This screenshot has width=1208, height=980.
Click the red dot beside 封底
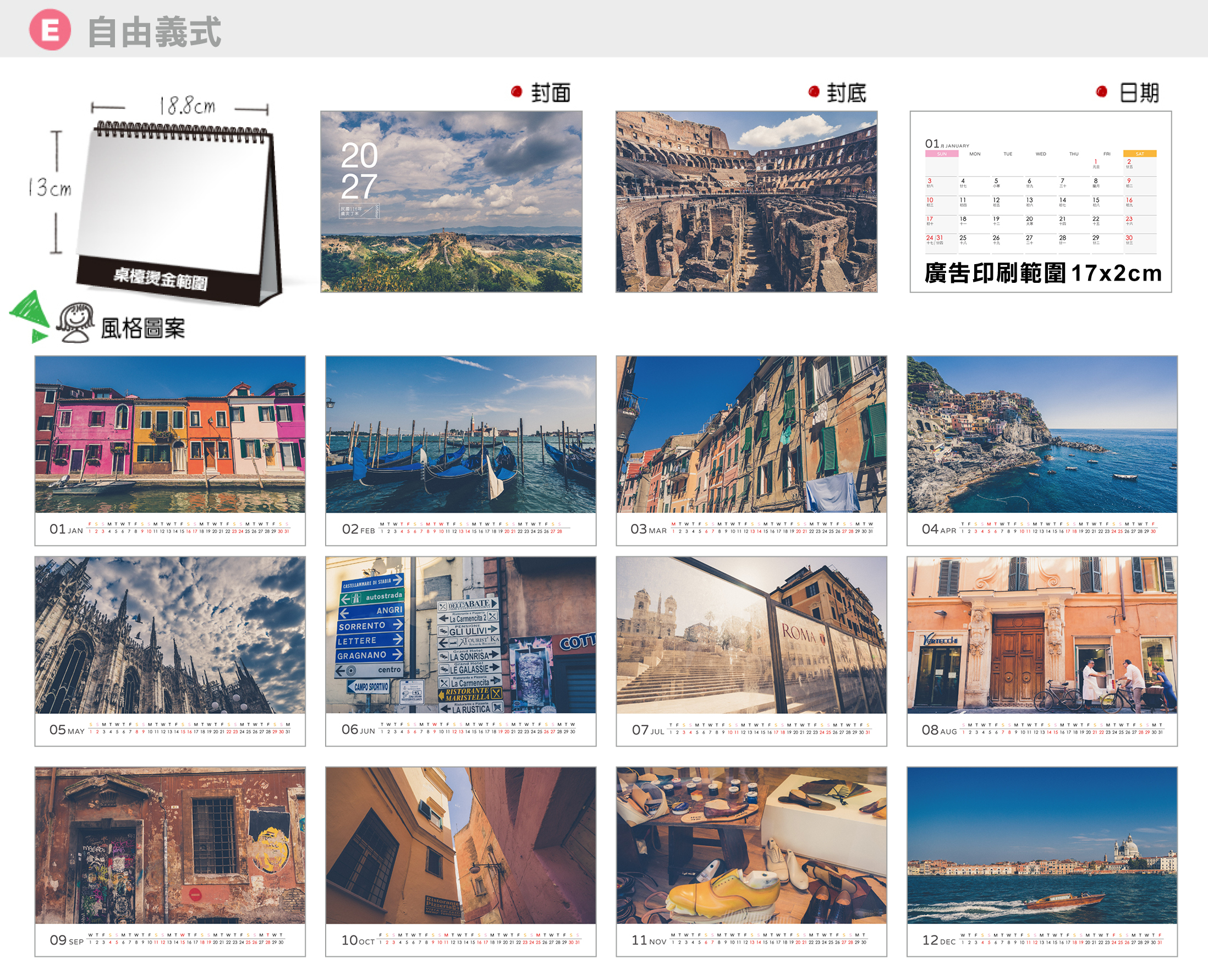pyautogui.click(x=814, y=91)
